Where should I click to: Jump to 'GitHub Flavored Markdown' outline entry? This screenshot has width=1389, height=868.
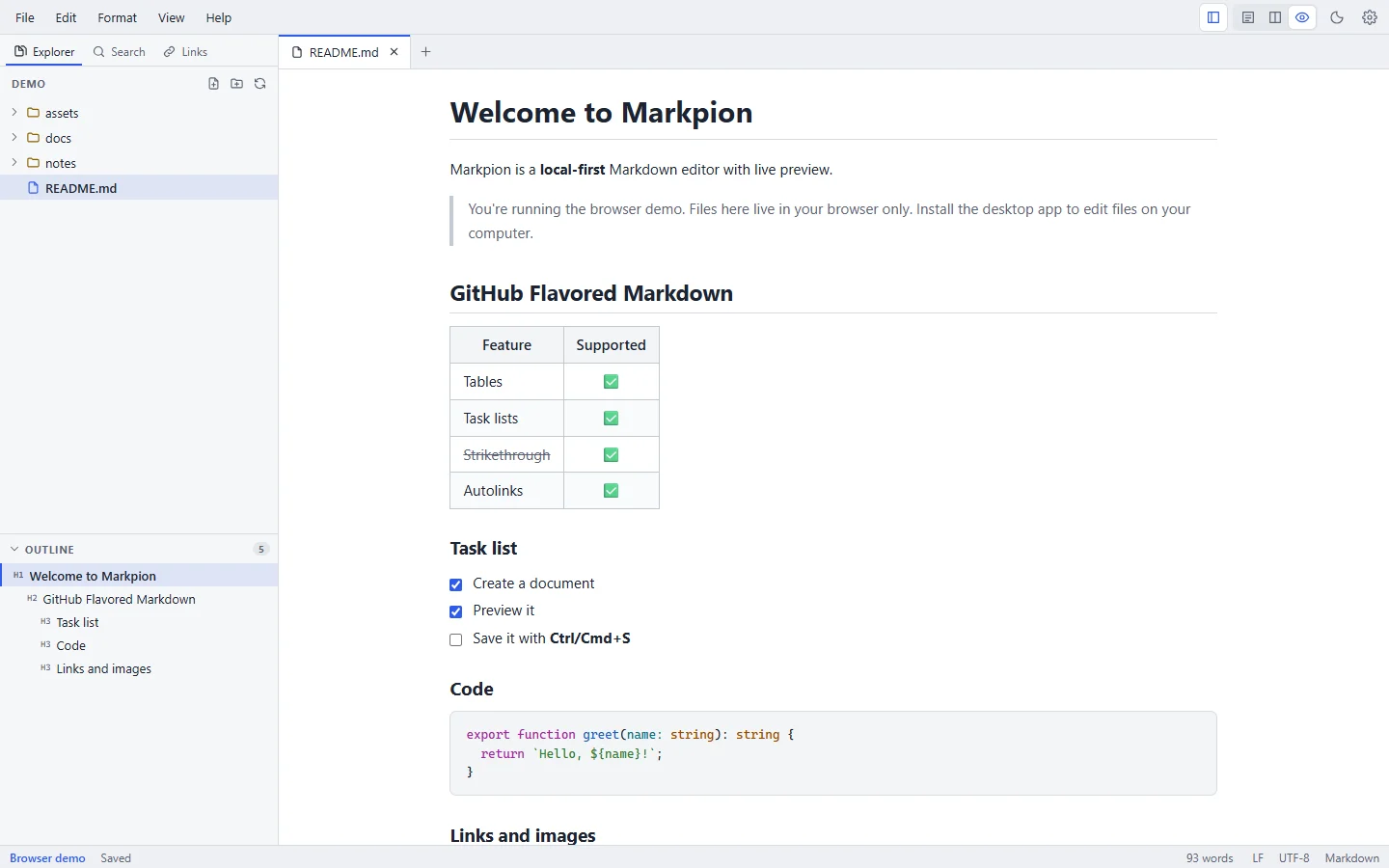(x=139, y=599)
